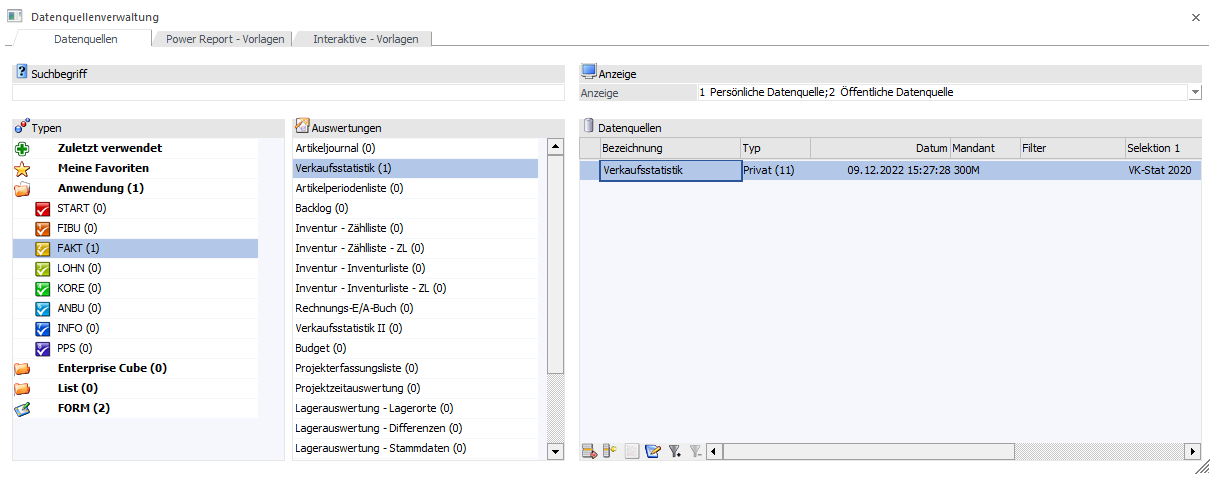Open the Interaktive - Vorlagen tab
This screenshot has width=1214, height=479.
tap(365, 39)
